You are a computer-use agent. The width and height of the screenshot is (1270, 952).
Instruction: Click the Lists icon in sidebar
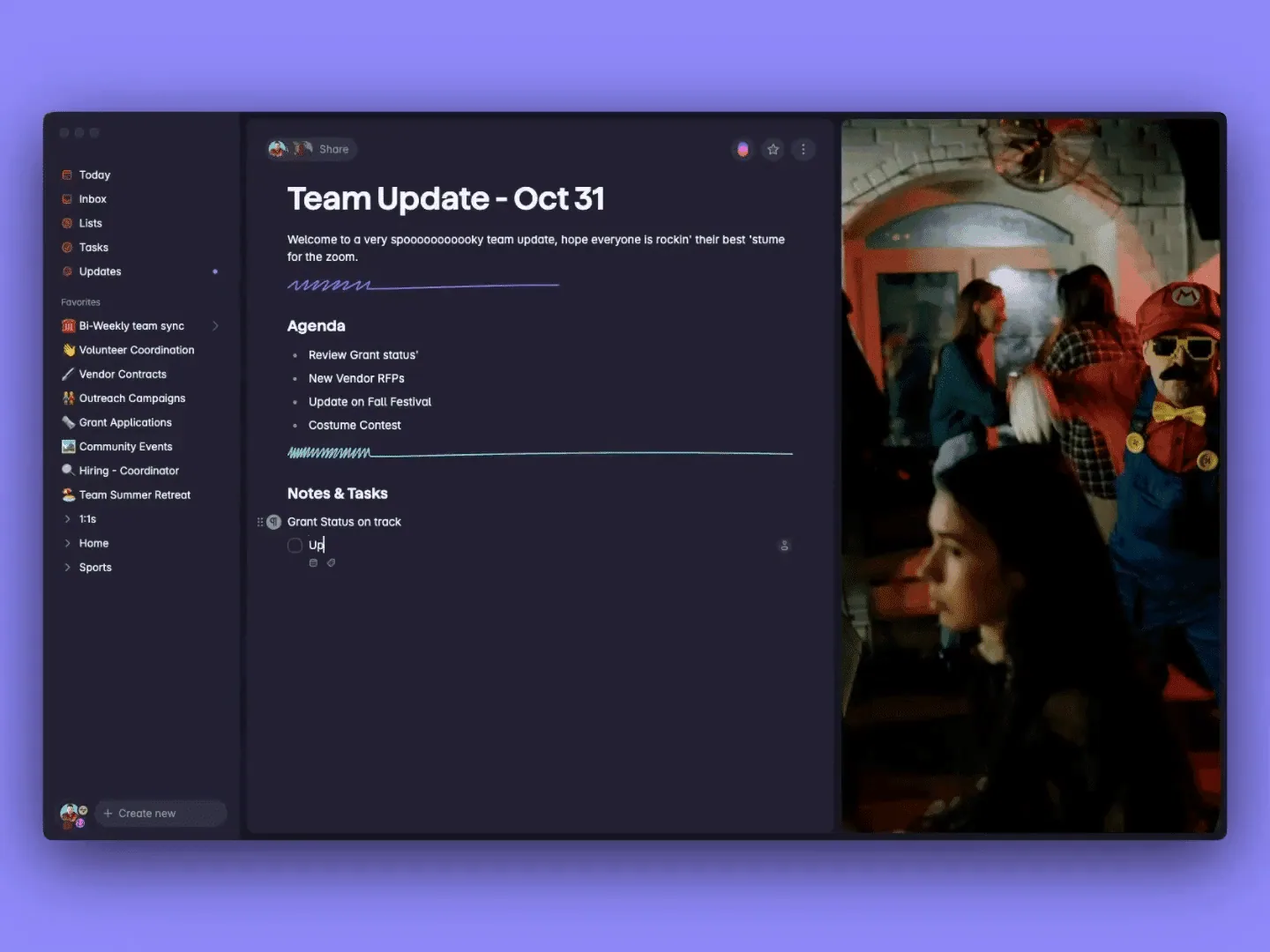click(67, 223)
